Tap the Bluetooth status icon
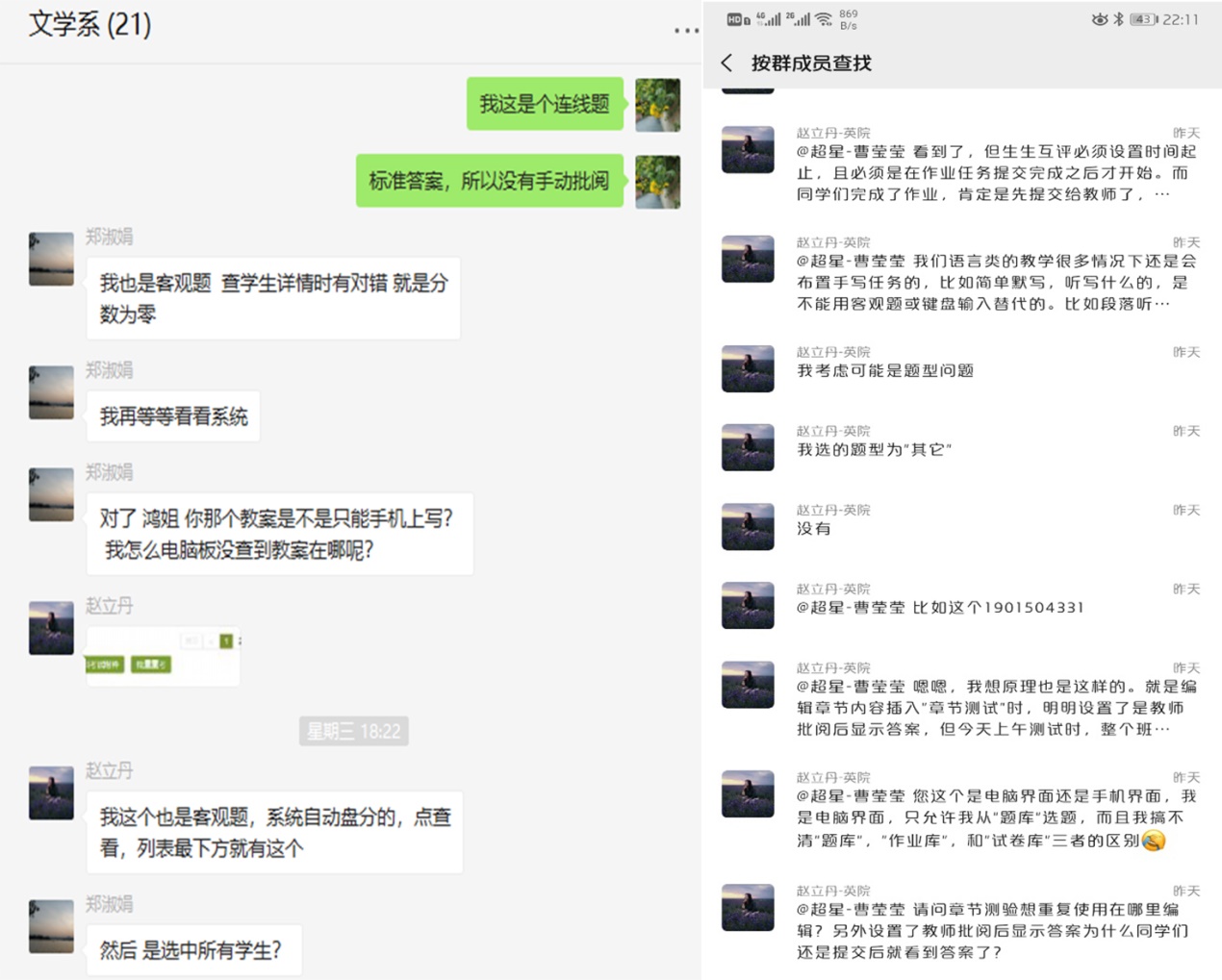 click(x=1118, y=19)
